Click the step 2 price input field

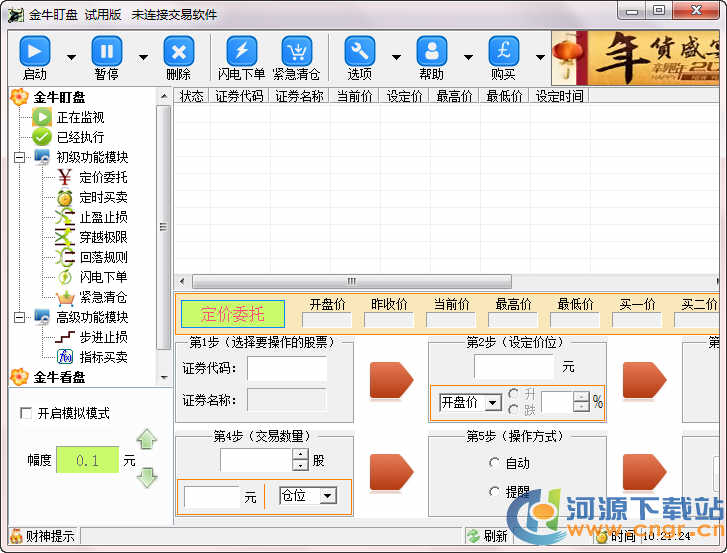[x=514, y=367]
